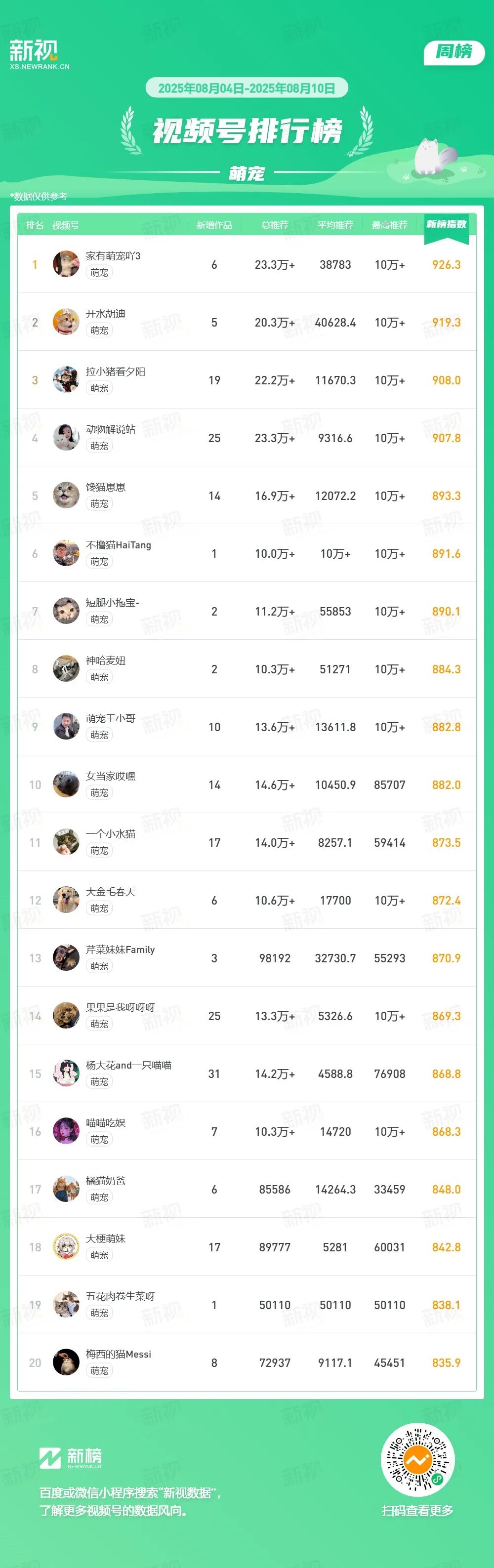
Task: Open avatar of 大金毛春天
Action: click(x=66, y=900)
